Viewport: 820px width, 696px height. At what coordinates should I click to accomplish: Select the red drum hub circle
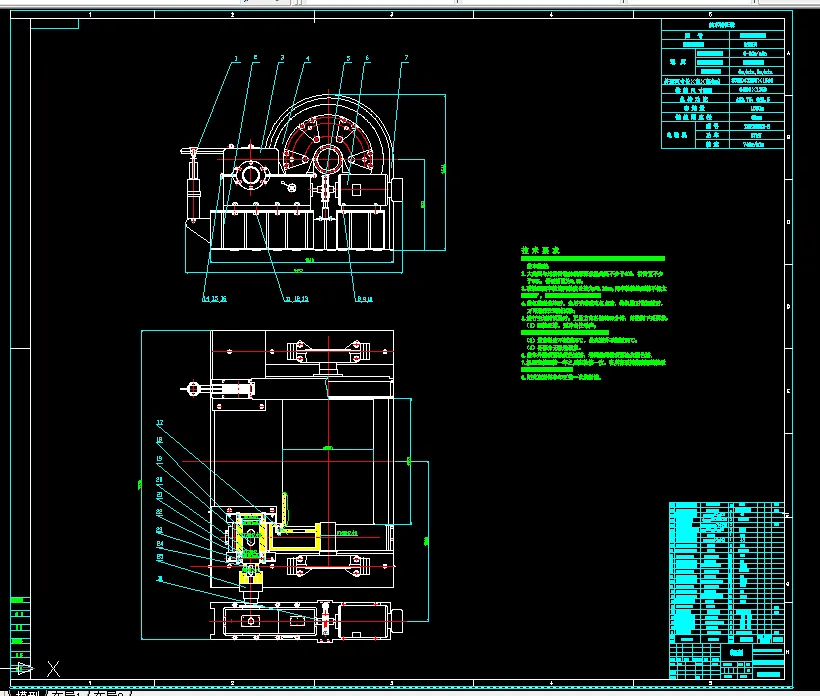pyautogui.click(x=328, y=159)
